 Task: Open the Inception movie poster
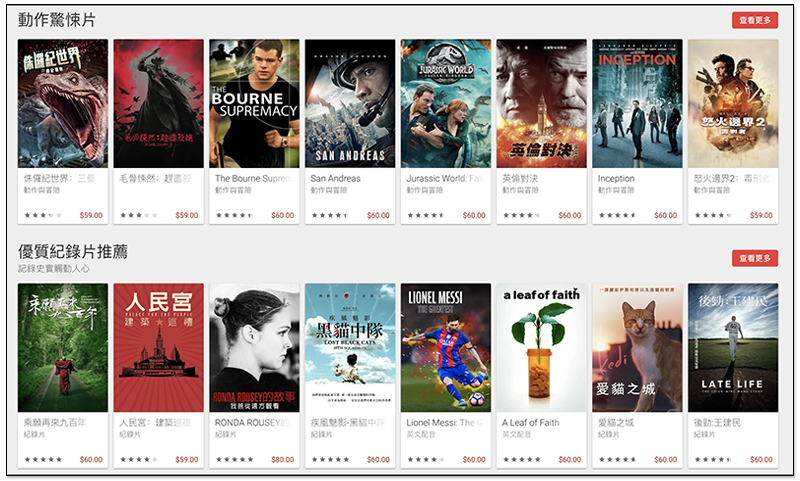point(637,104)
